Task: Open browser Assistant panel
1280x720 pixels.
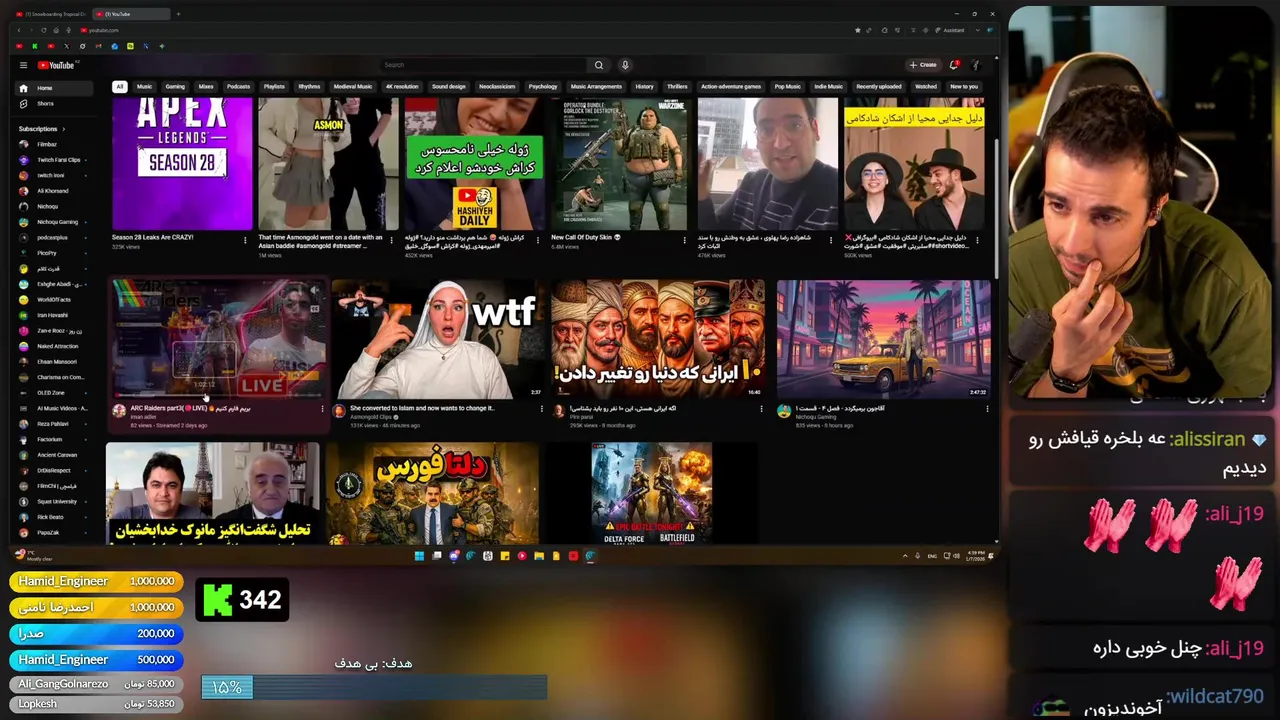Action: (x=949, y=30)
